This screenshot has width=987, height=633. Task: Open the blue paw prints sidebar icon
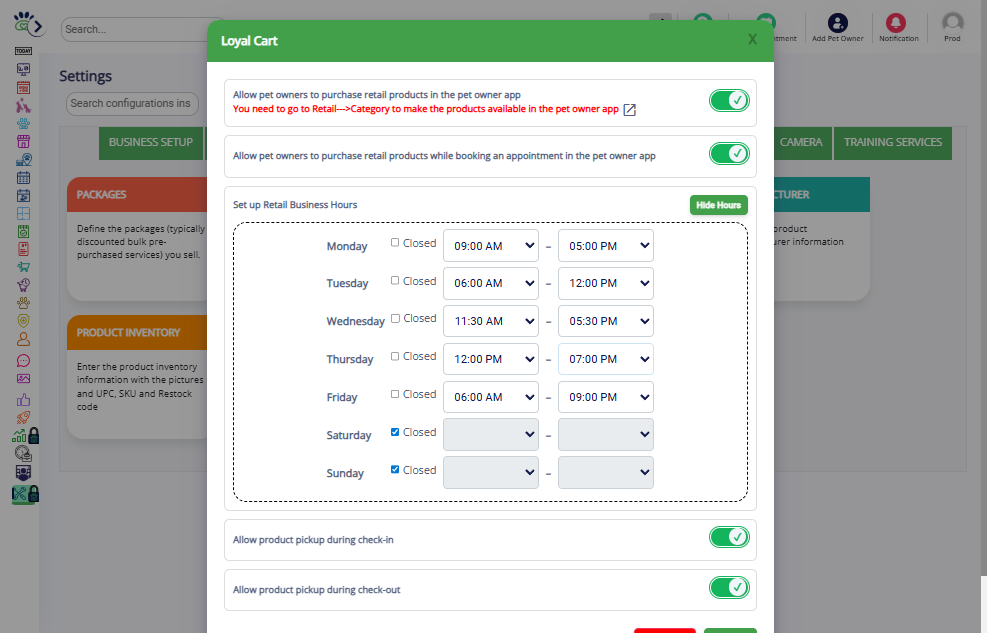coord(23,123)
